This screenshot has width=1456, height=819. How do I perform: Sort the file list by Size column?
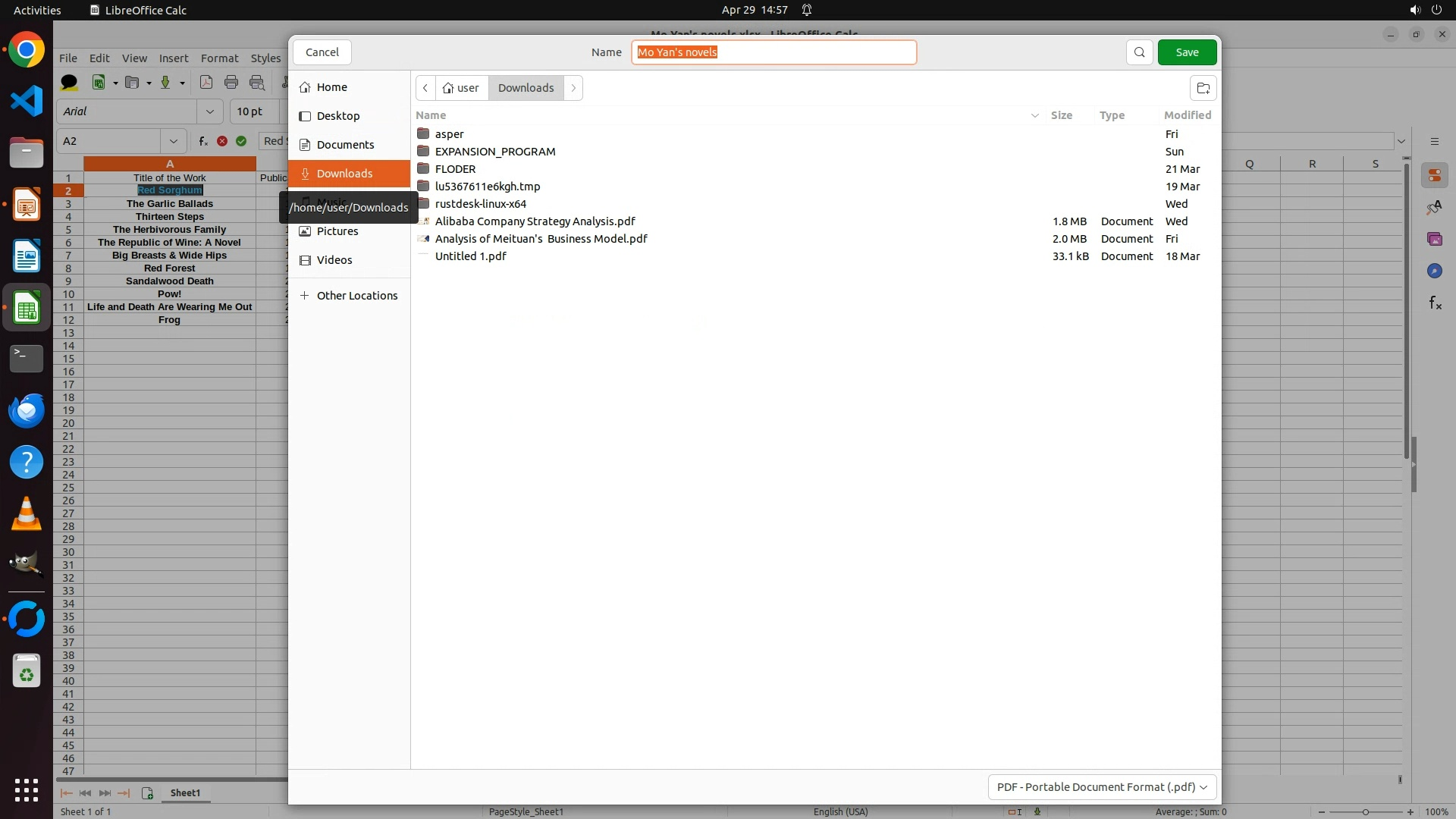click(x=1061, y=115)
